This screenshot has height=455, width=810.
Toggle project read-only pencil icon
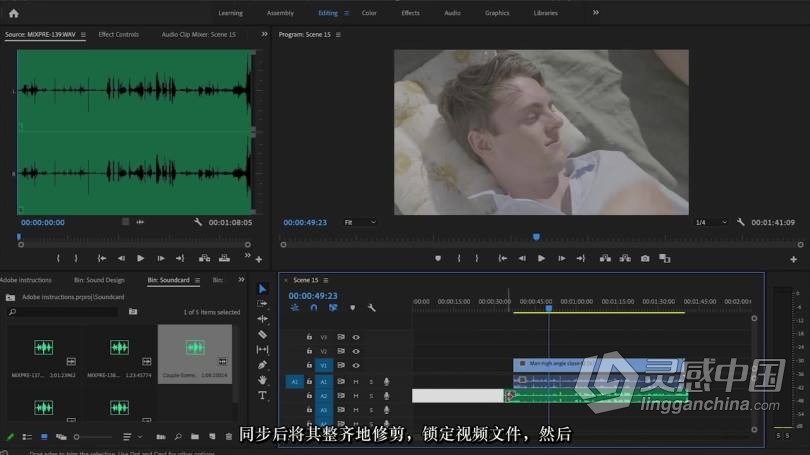tap(10, 437)
